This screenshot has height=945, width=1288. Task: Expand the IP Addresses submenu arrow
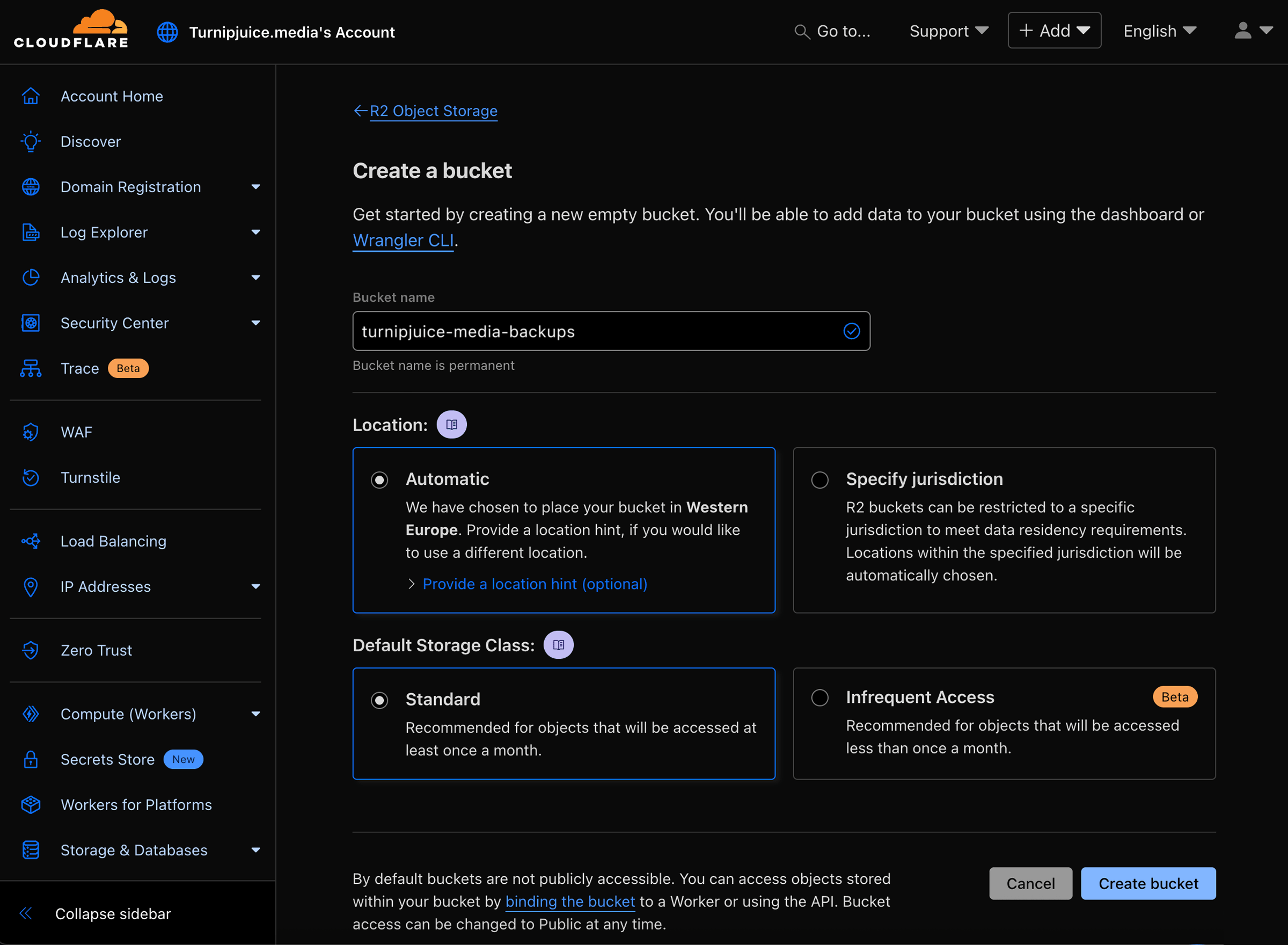pos(255,586)
